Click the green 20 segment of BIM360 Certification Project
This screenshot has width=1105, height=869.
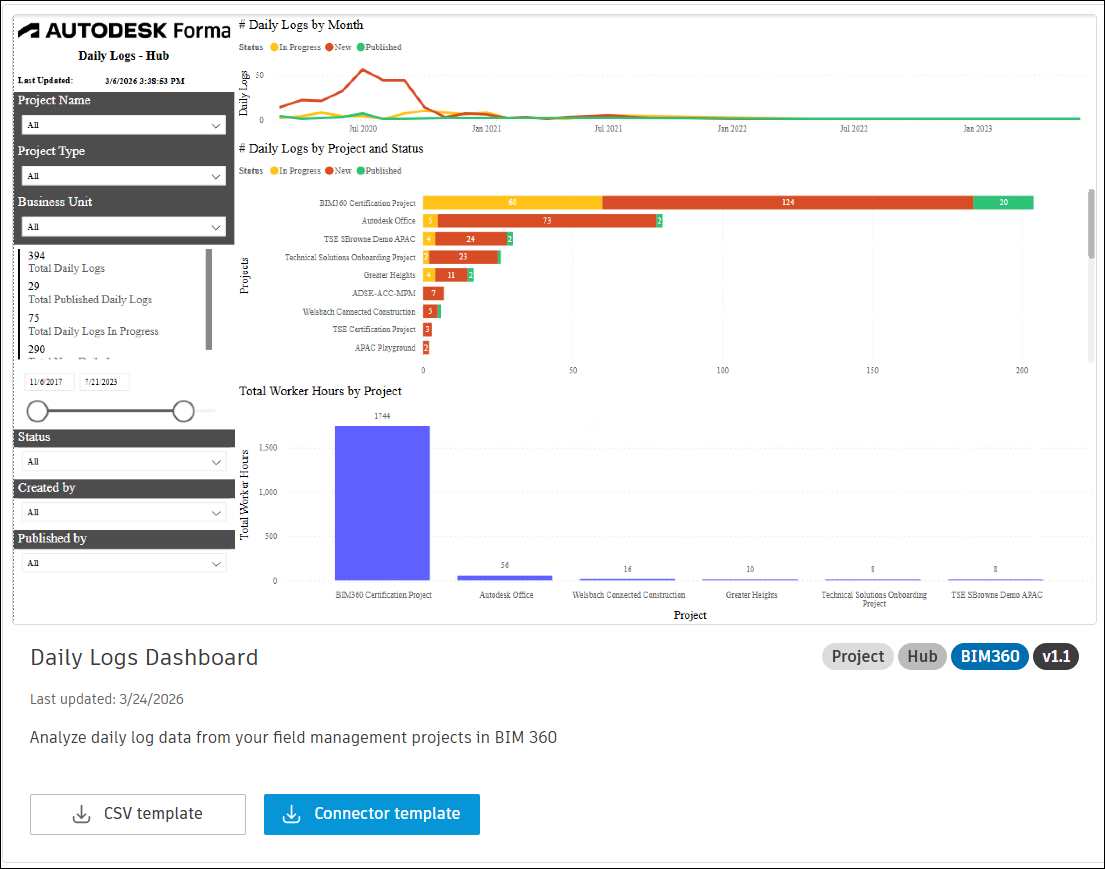pos(1004,202)
